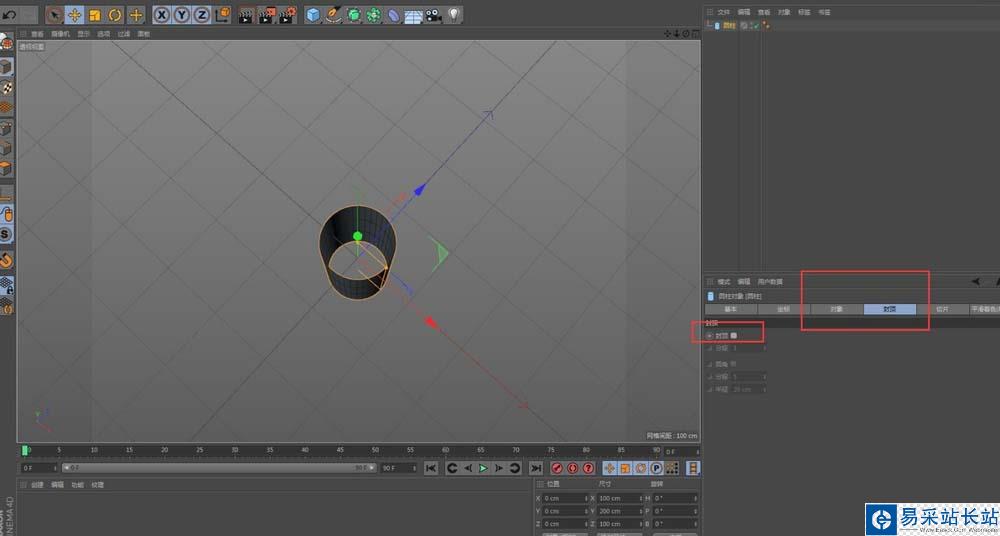Image resolution: width=1000 pixels, height=536 pixels.
Task: Add a floor environment object
Action: (414, 15)
